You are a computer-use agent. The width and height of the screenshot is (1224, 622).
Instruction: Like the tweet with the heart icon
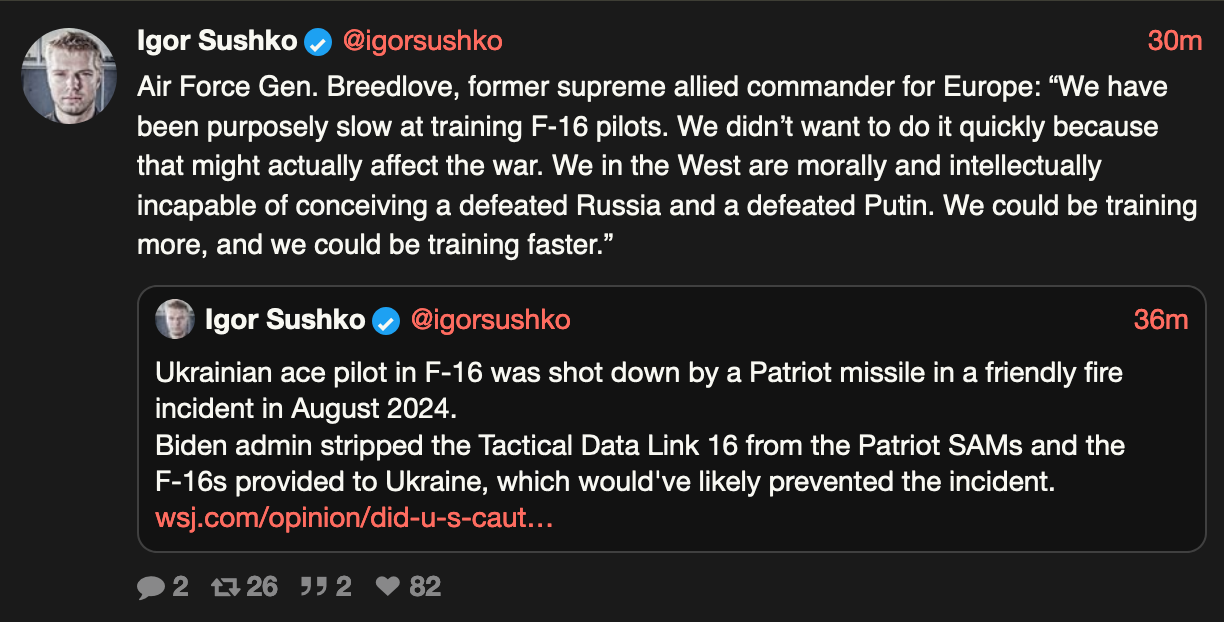[387, 586]
